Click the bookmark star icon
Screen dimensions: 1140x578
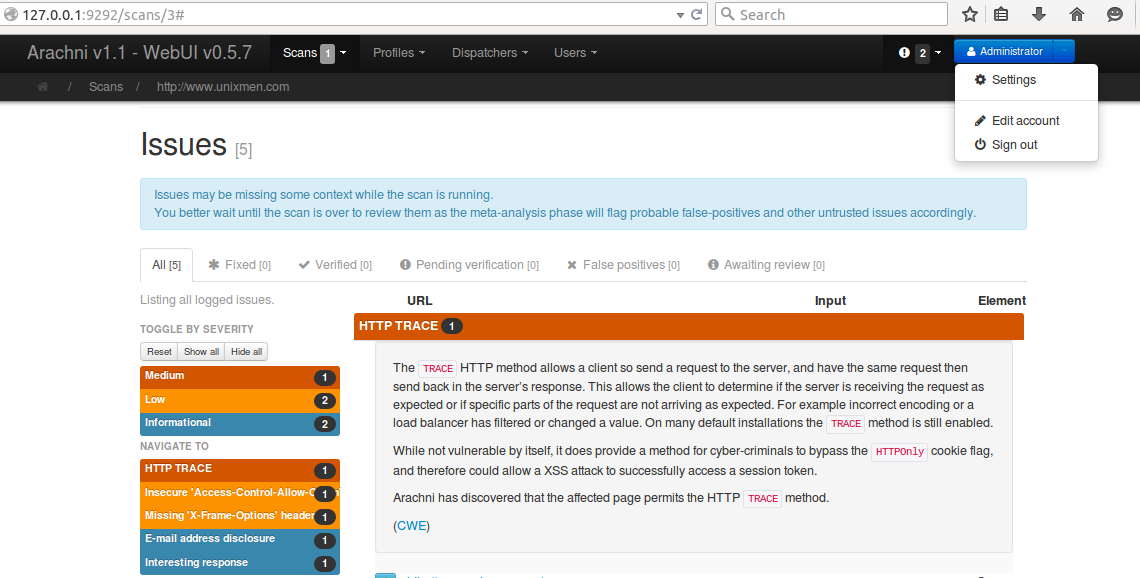tap(969, 14)
